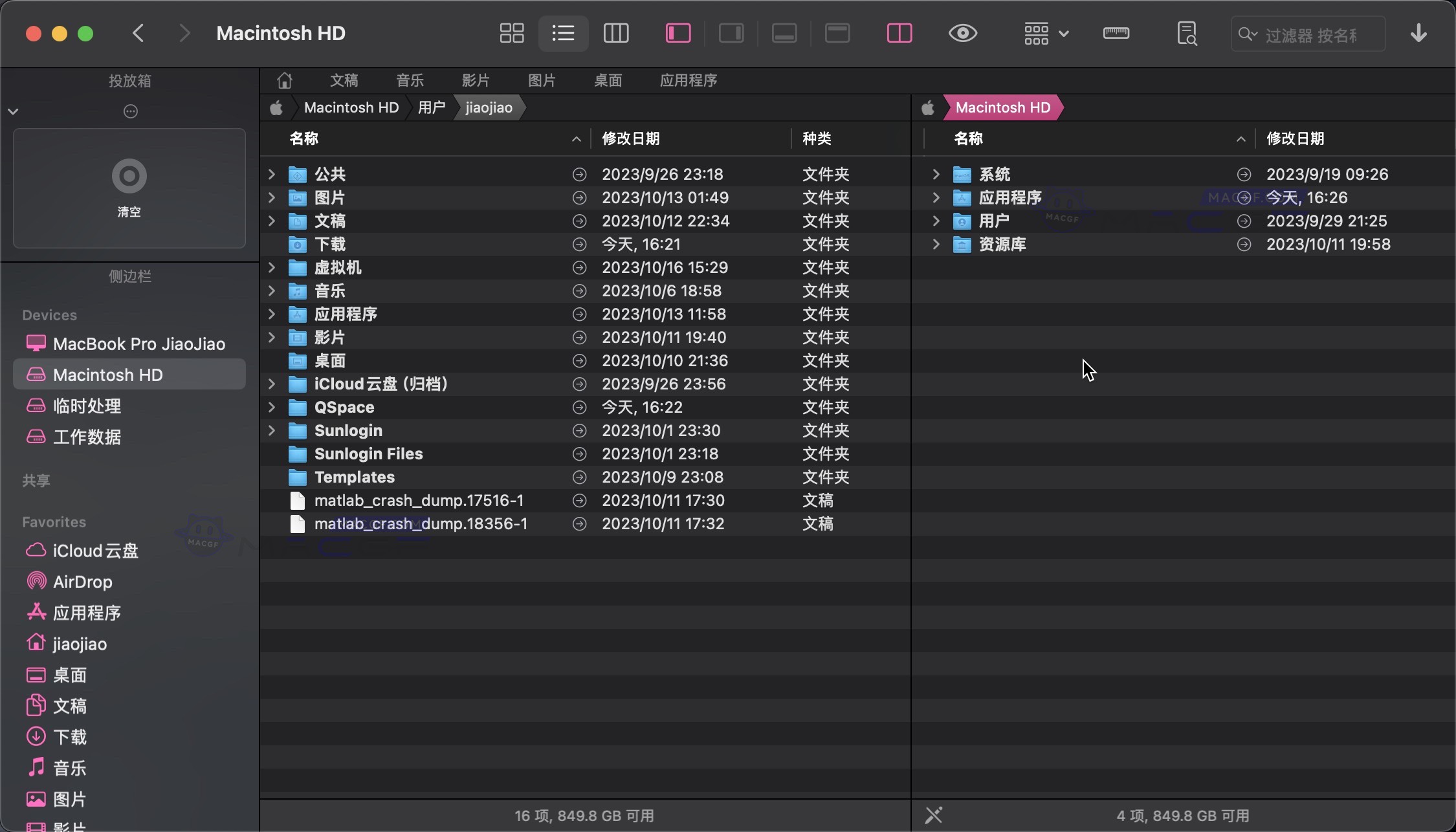Open Quick Look preview eye icon

[962, 33]
